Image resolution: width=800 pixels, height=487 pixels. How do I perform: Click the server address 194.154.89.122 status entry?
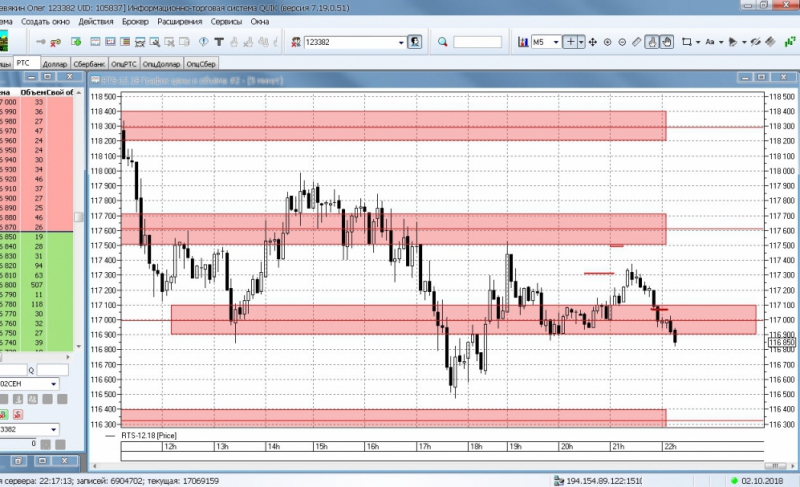coord(604,480)
